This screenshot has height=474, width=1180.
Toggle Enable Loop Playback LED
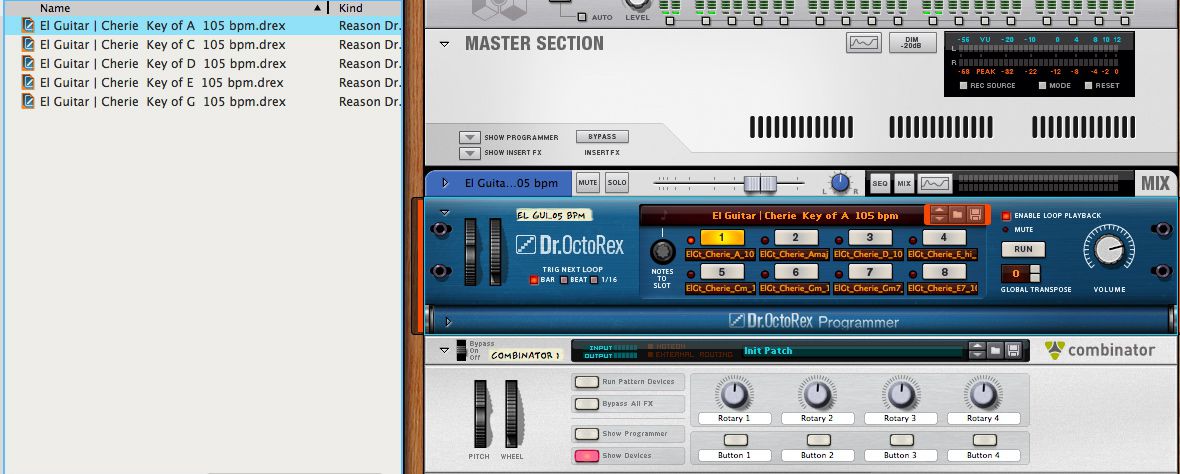tap(1006, 216)
